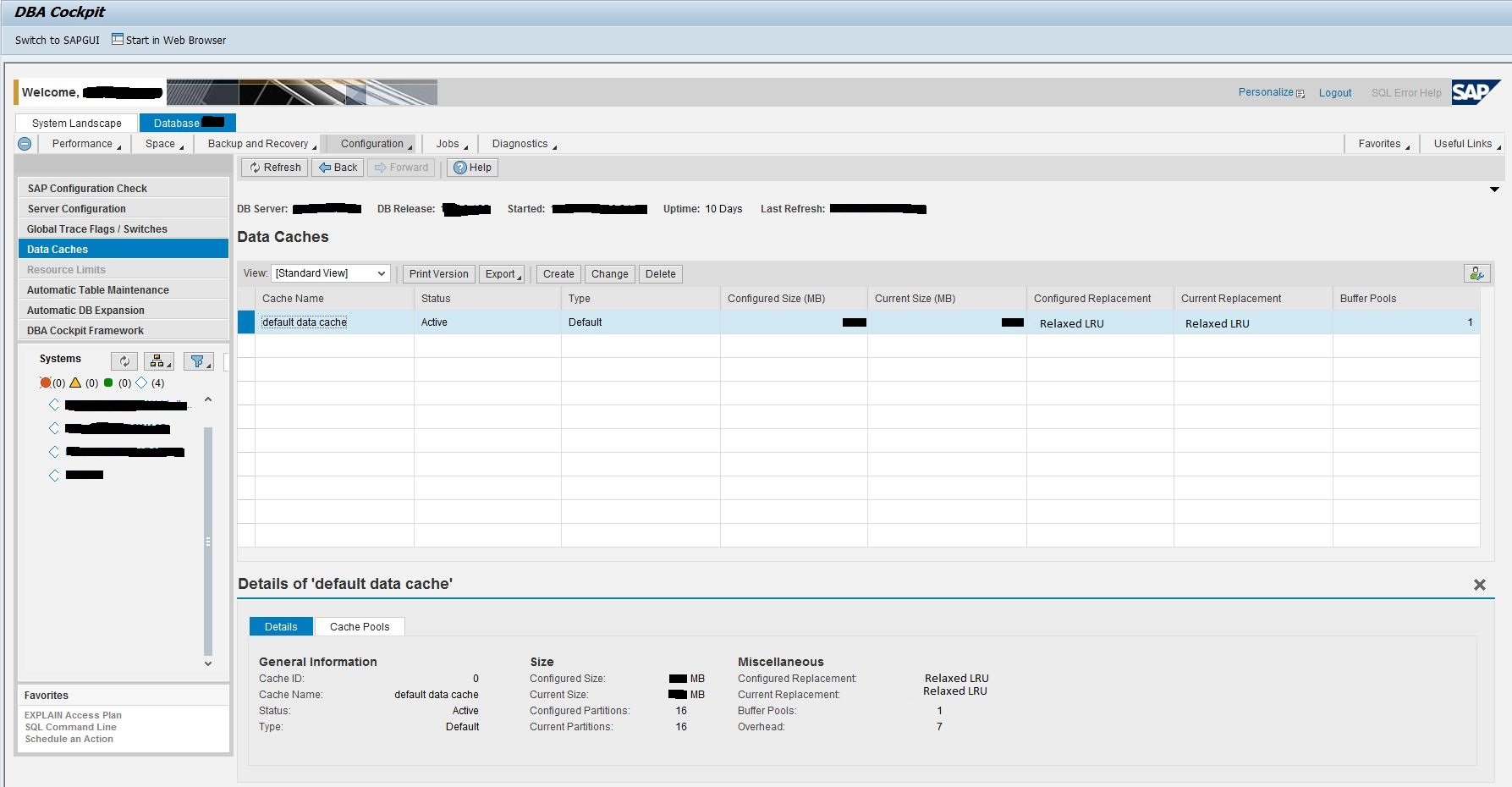Click Start in Web Browser
This screenshot has width=1512, height=787.
pyautogui.click(x=175, y=40)
